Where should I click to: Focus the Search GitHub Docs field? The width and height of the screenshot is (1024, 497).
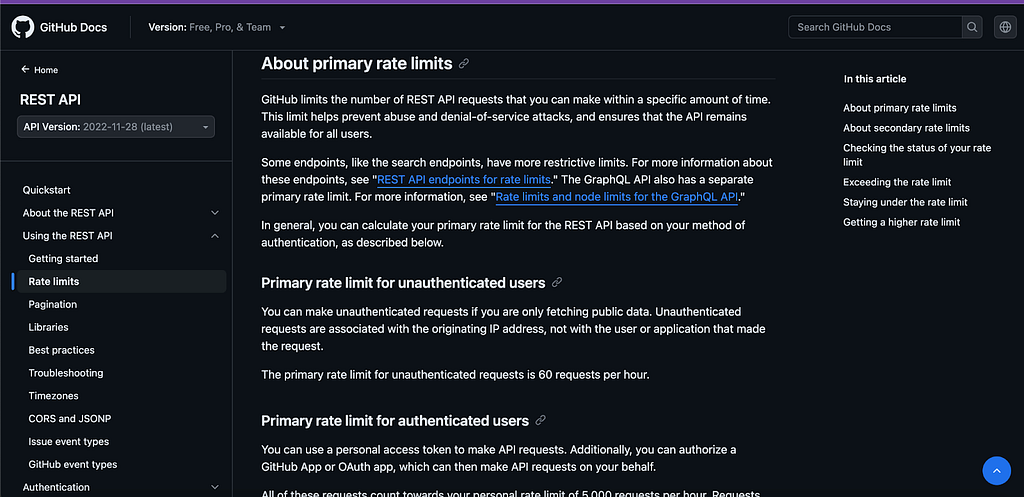[x=875, y=27]
